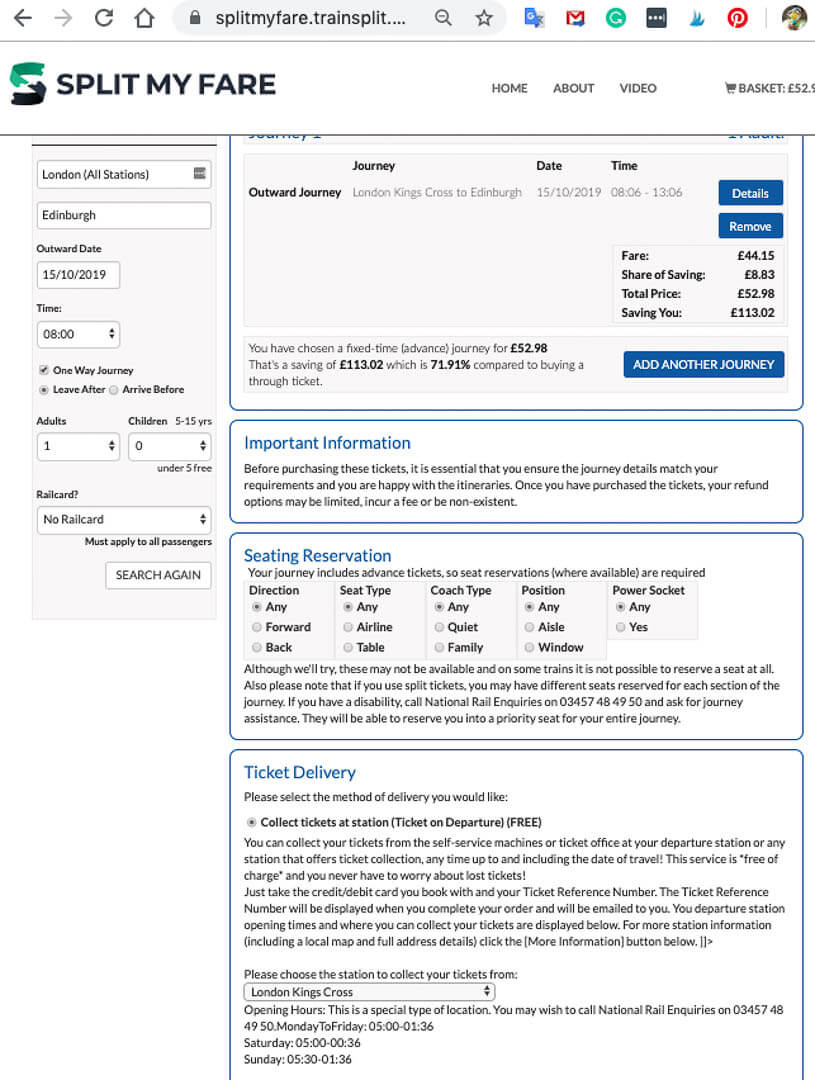Select Table seat type

click(348, 647)
